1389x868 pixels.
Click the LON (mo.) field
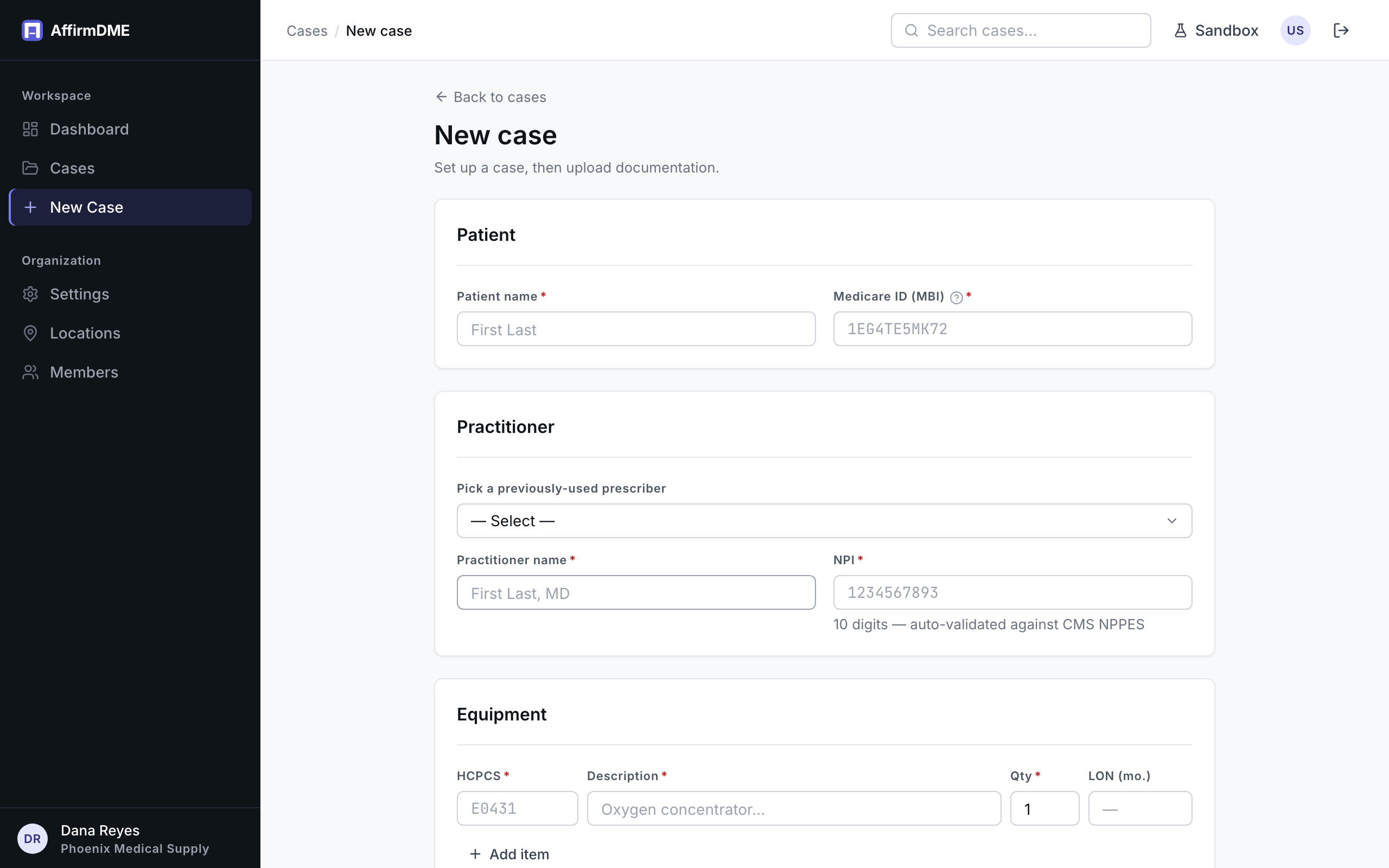[x=1140, y=808]
